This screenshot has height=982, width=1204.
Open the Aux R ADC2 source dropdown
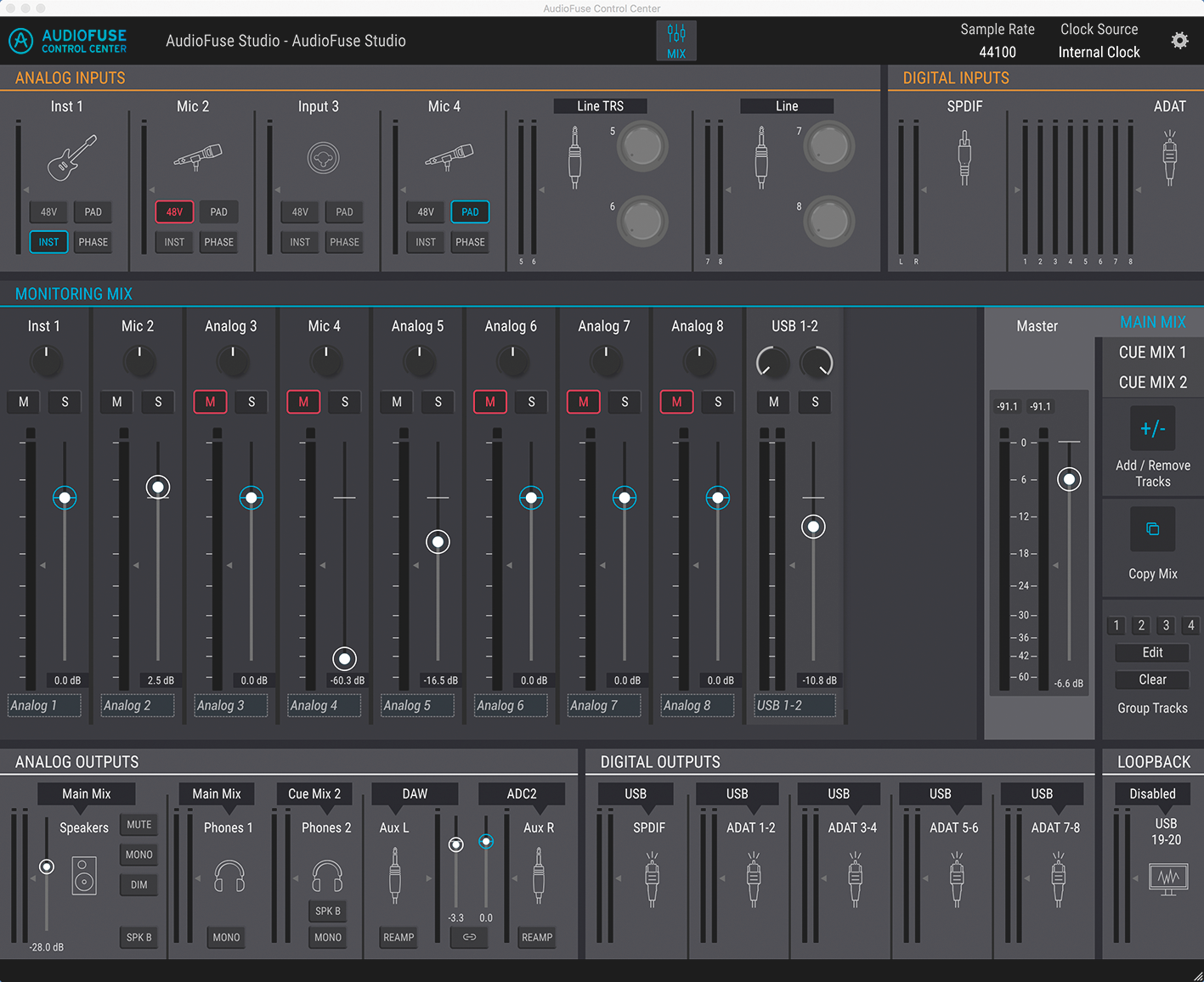pyautogui.click(x=522, y=793)
